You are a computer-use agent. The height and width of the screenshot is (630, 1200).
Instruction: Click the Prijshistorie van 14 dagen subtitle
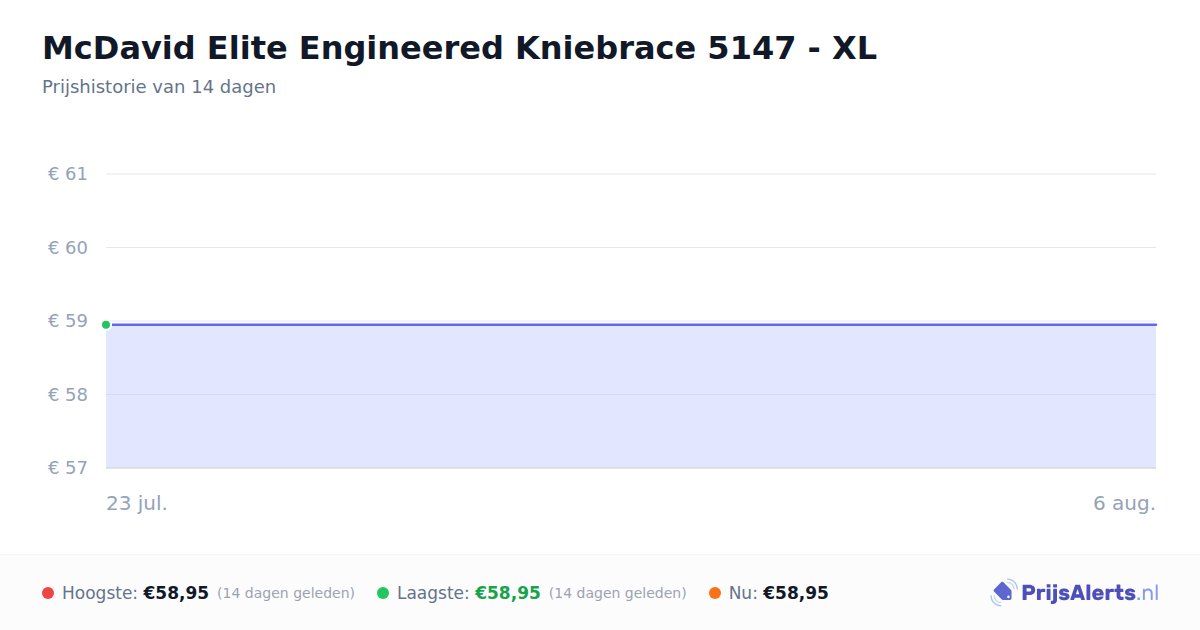click(x=159, y=87)
